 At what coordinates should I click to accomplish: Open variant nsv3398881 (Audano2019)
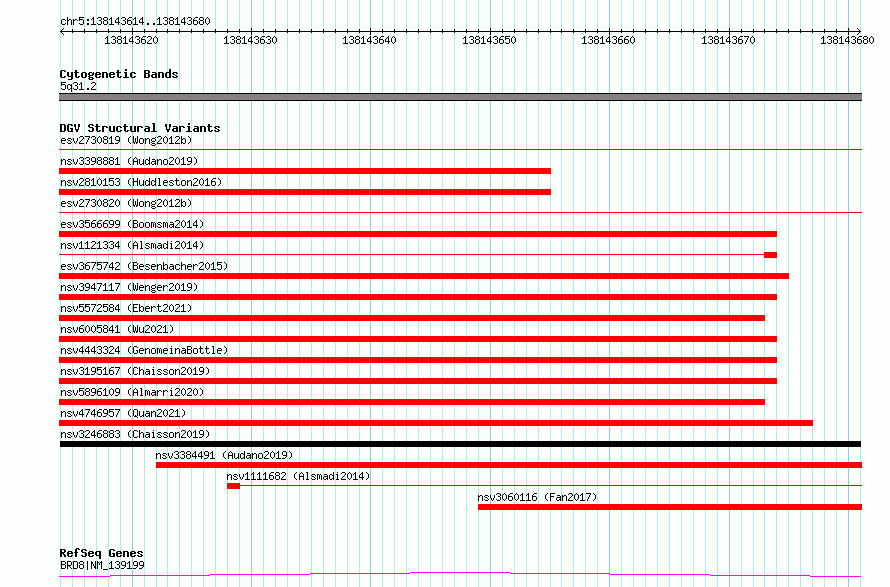pos(129,161)
